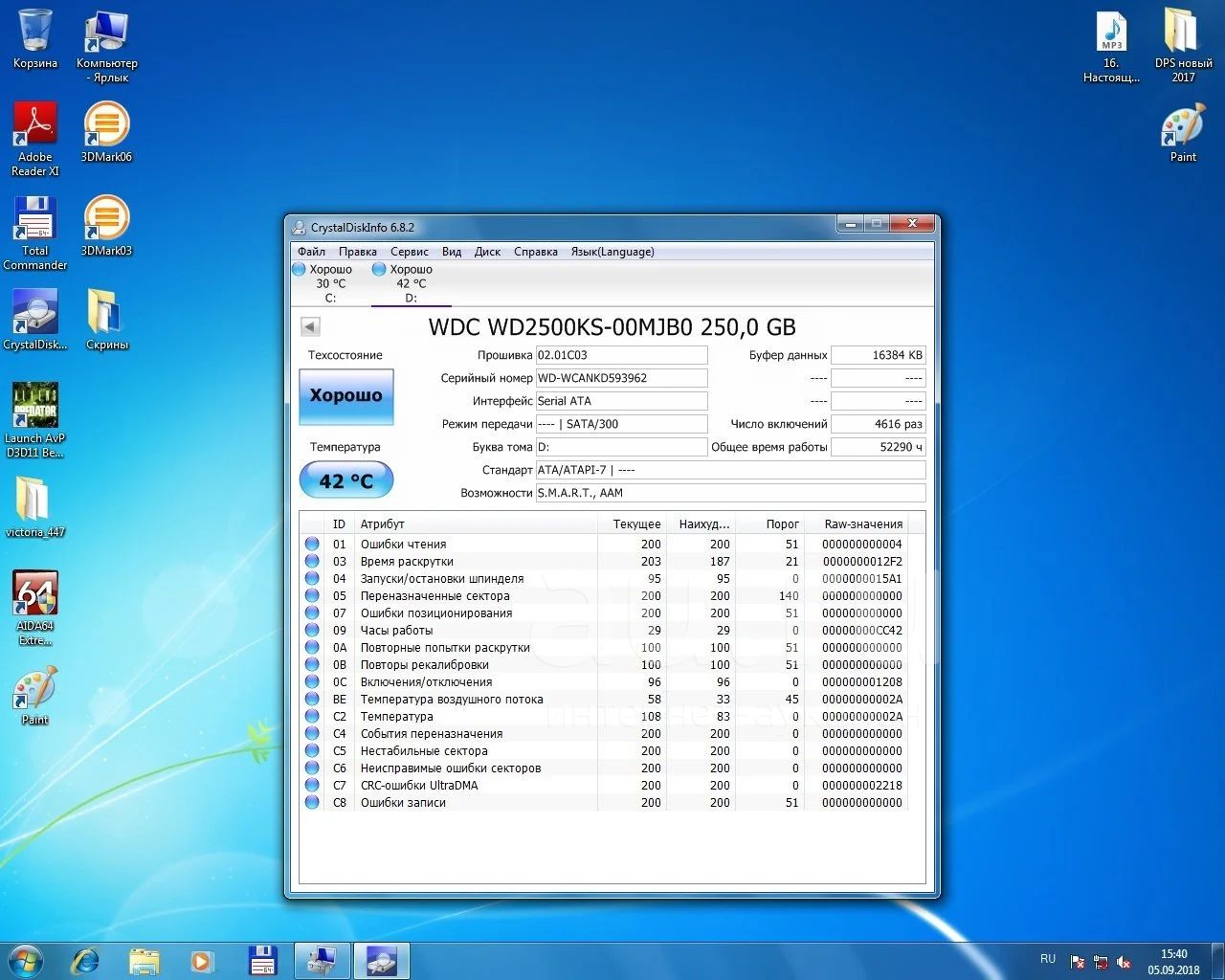Switch to CrystalDiskInfo taskbar button
The width and height of the screenshot is (1225, 980).
pyautogui.click(x=382, y=960)
